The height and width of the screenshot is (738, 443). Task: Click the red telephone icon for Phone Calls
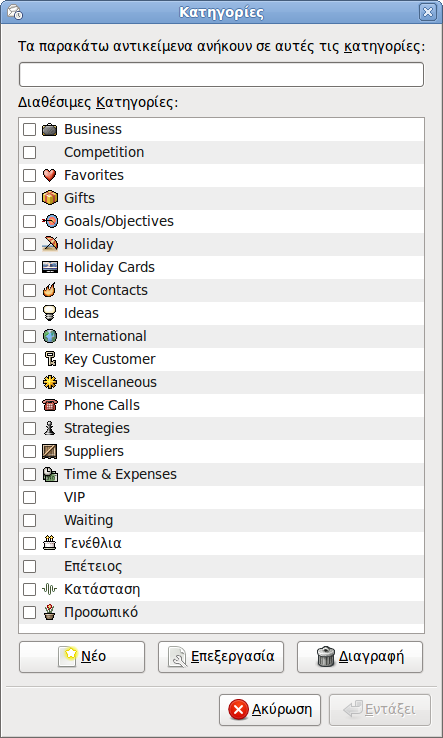click(x=49, y=405)
